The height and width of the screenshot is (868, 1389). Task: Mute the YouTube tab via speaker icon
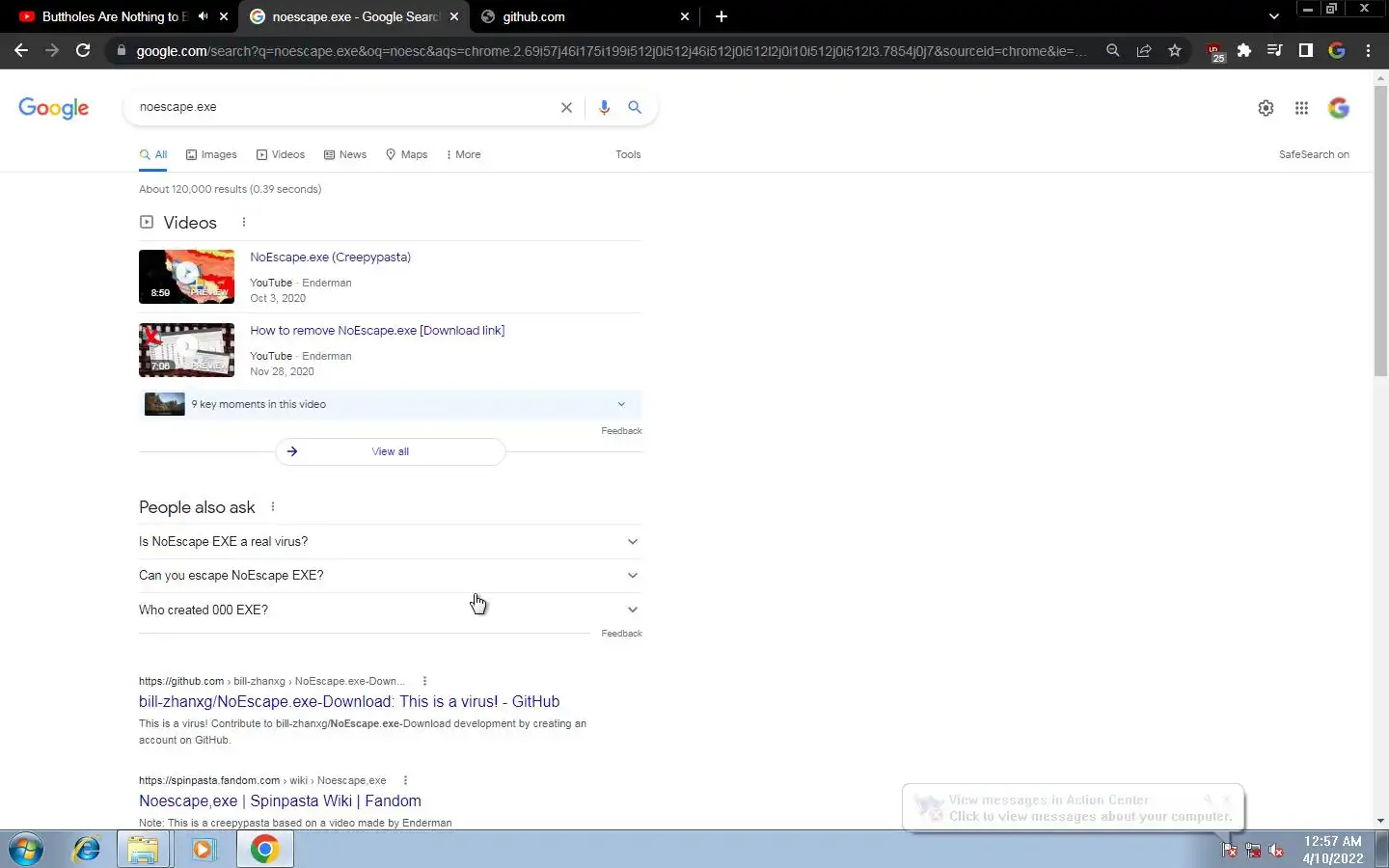(x=203, y=16)
